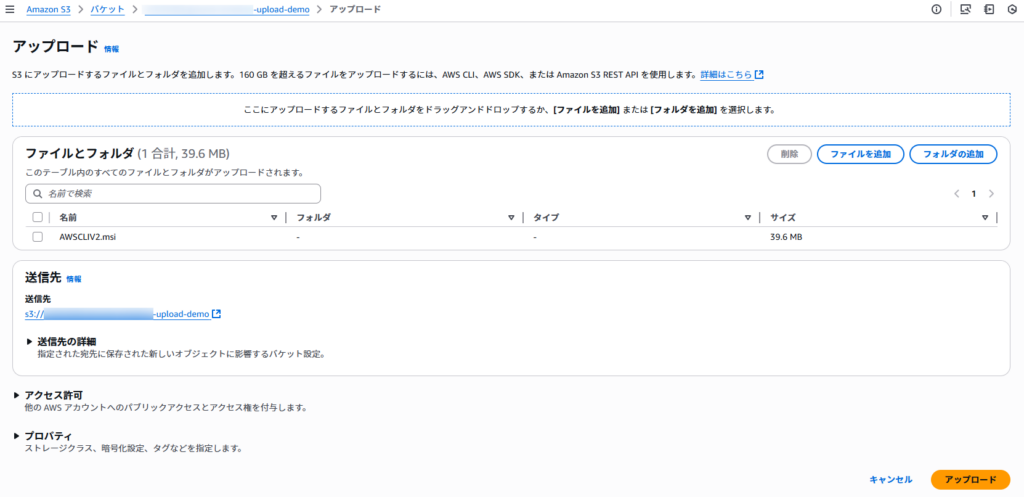1024x497 pixels.
Task: Go to next page of file table
Action: pos(991,193)
